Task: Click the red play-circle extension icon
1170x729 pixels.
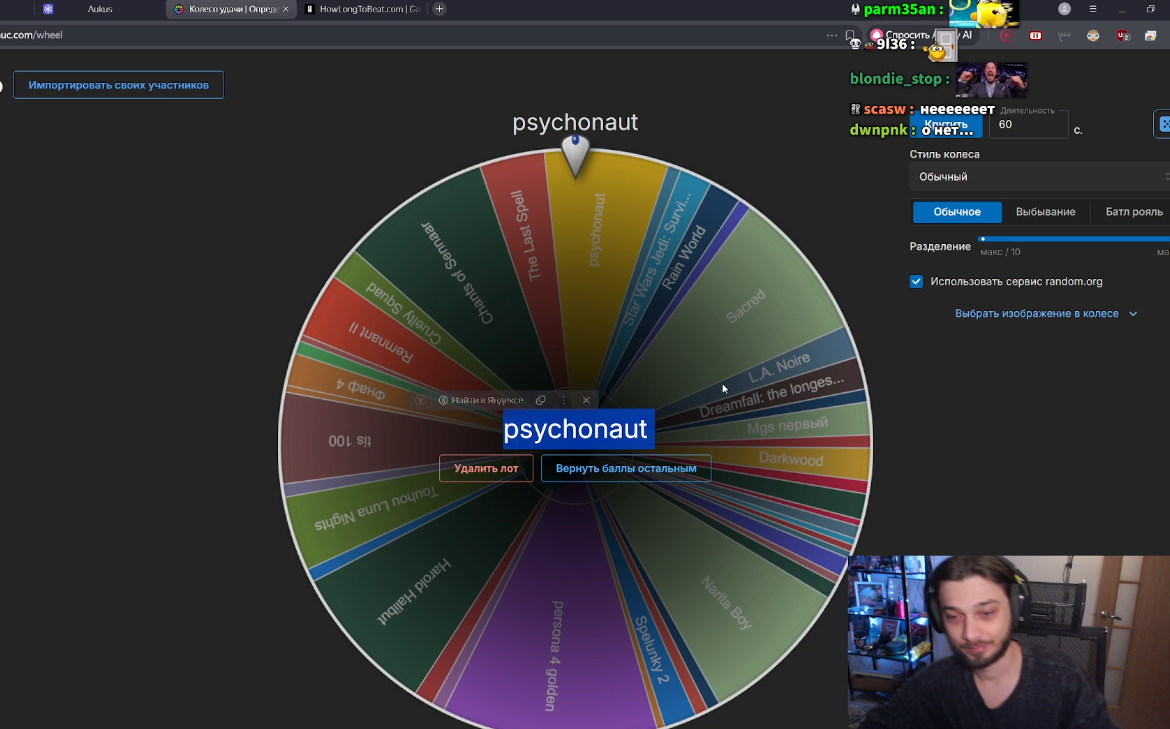Action: pyautogui.click(x=1007, y=35)
